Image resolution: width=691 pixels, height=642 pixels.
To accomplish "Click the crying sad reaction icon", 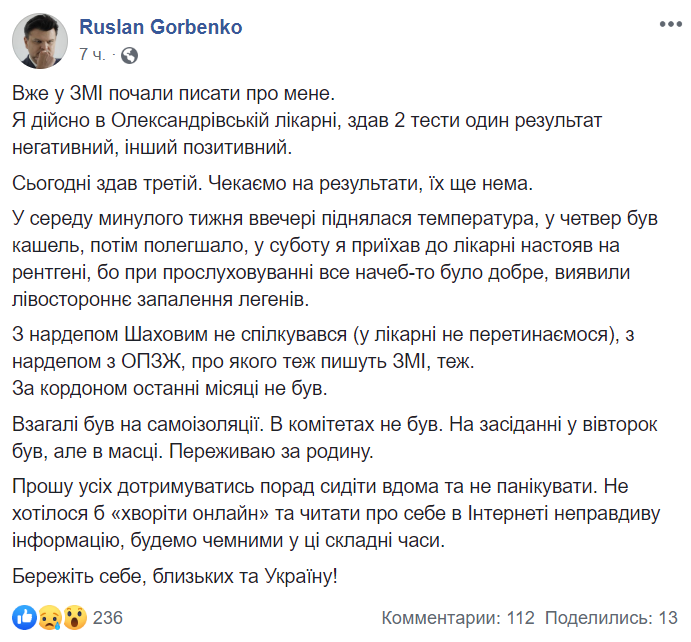I will 49,617.
